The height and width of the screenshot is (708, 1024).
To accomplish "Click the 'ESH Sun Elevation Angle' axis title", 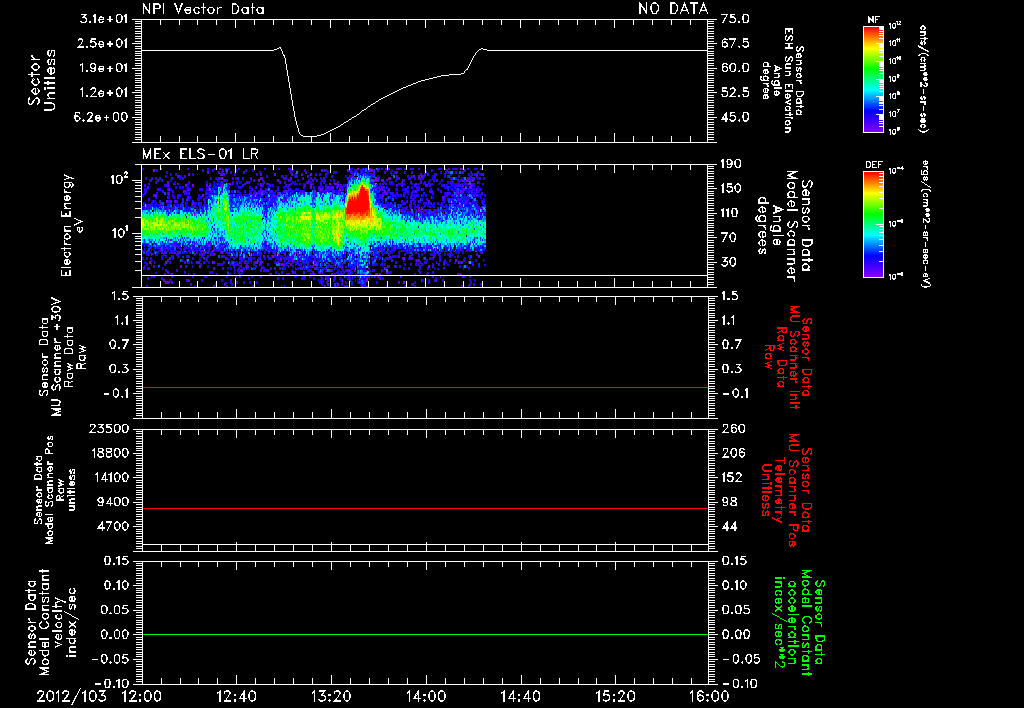I will pyautogui.click(x=782, y=80).
